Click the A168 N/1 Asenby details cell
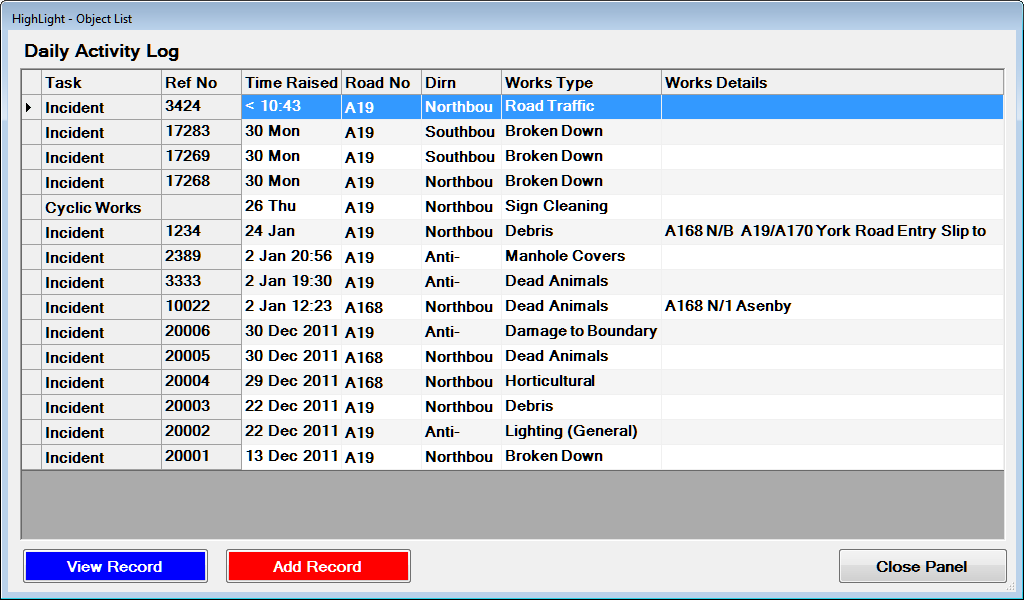 tap(832, 306)
